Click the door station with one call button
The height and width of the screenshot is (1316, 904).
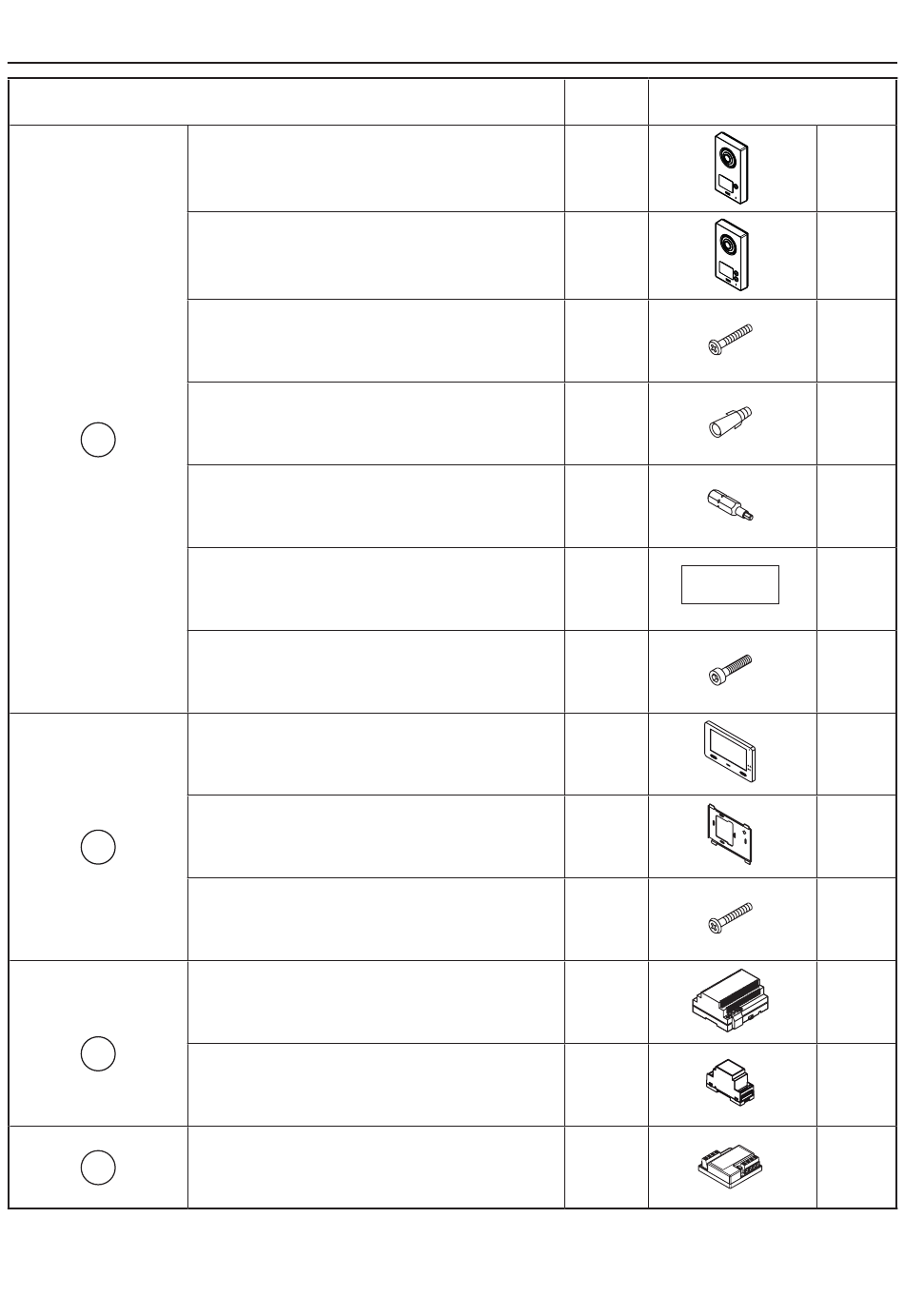click(x=732, y=167)
